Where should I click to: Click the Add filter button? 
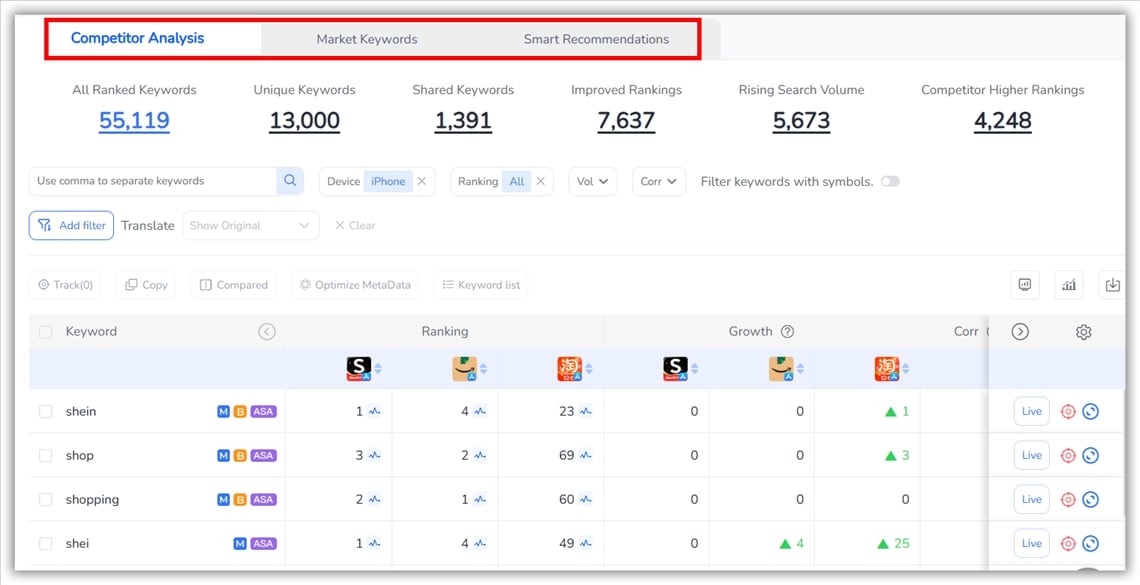click(x=71, y=226)
